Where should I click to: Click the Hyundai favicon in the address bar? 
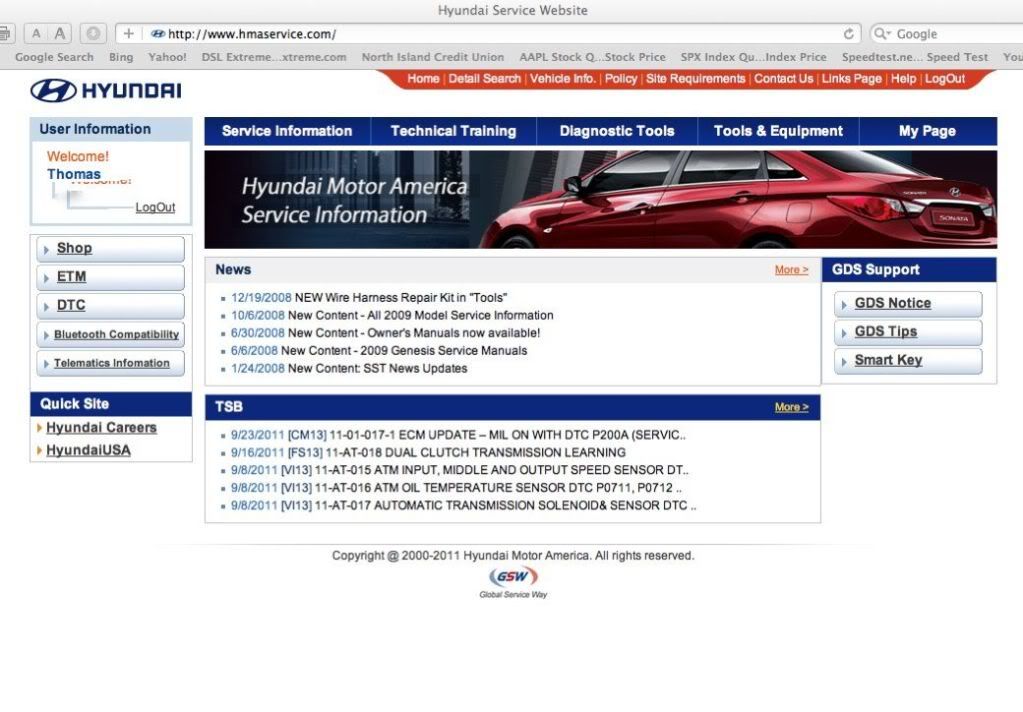click(158, 34)
